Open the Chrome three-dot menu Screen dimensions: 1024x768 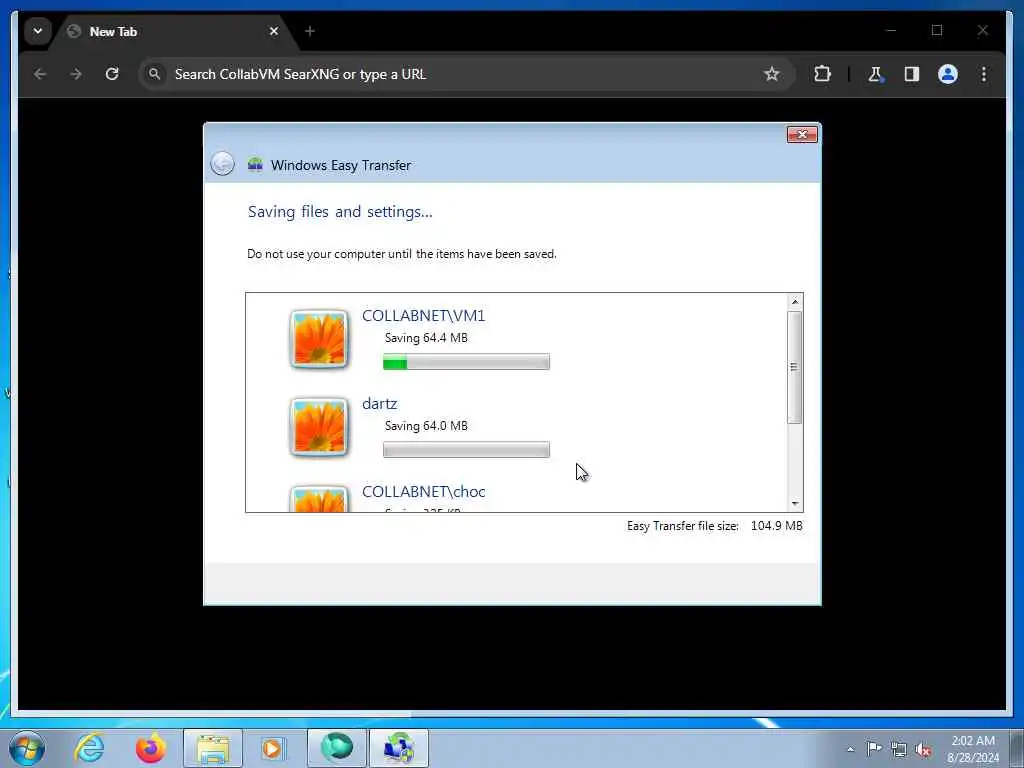[x=984, y=74]
